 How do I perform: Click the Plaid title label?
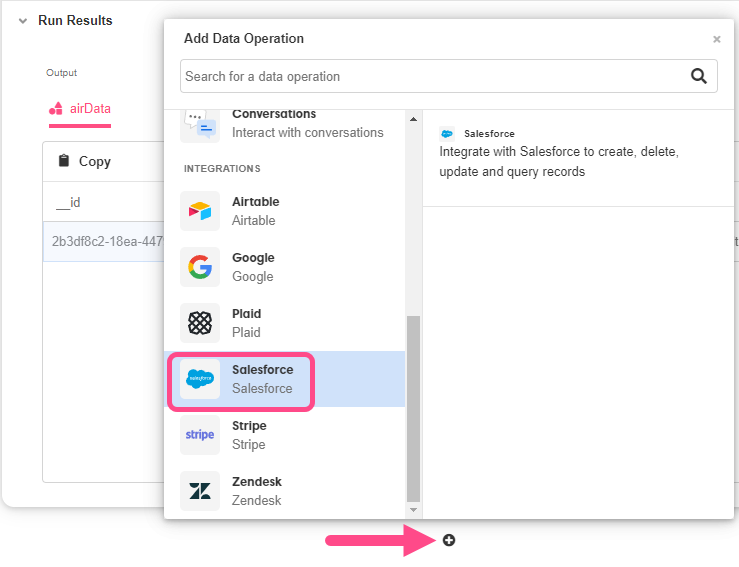click(246, 314)
